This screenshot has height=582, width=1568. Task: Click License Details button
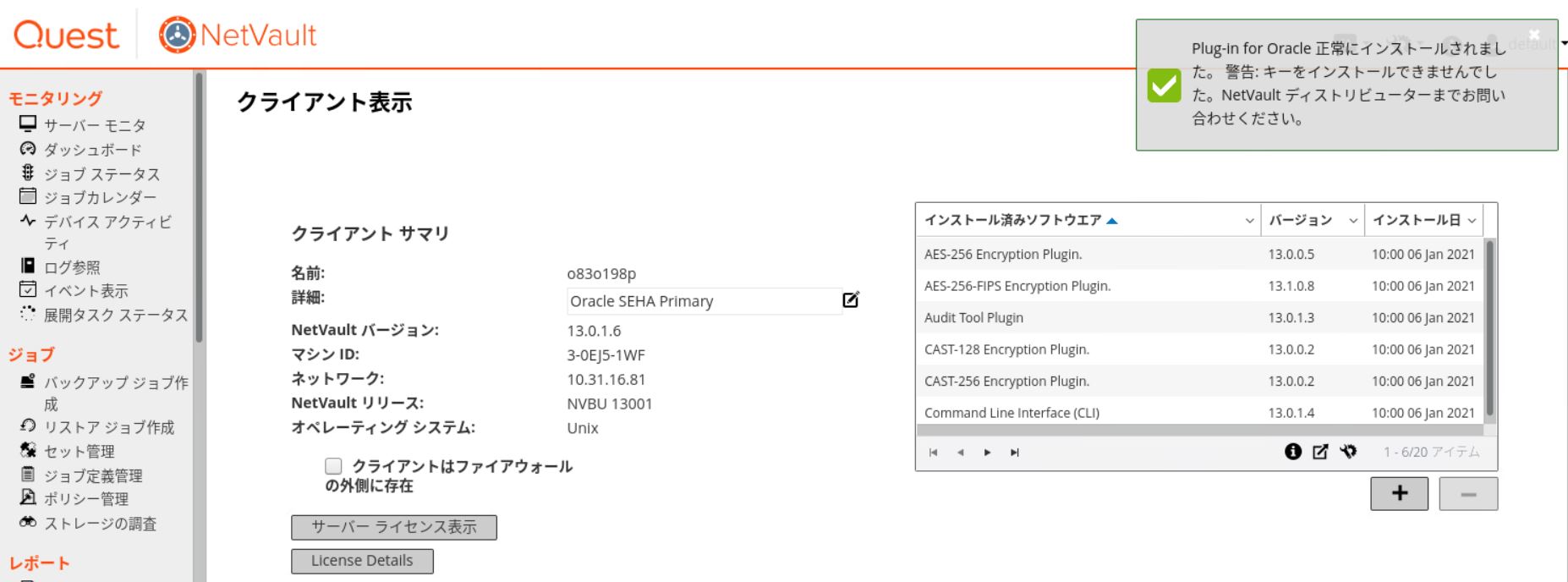pyautogui.click(x=362, y=561)
